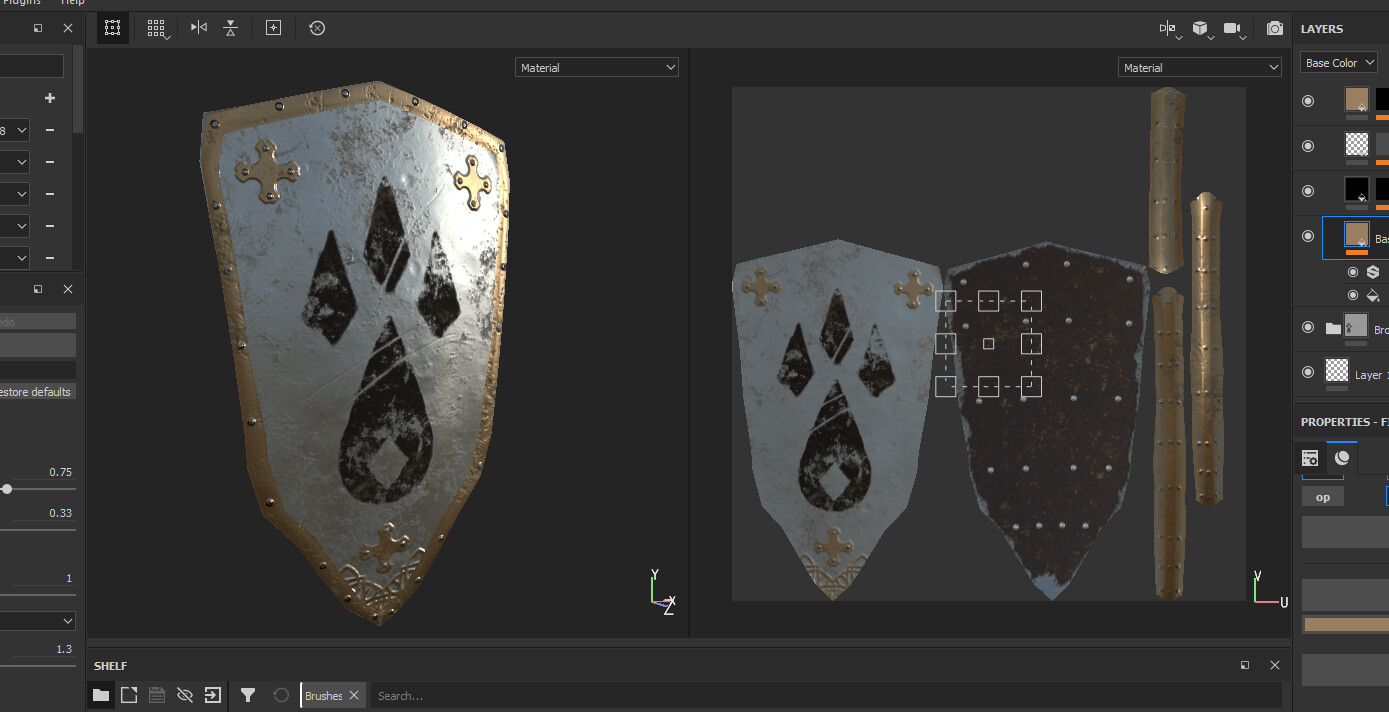Screen dimensions: 1389x712
Task: Hide the bottom Layer 1 row
Action: pos(1308,372)
